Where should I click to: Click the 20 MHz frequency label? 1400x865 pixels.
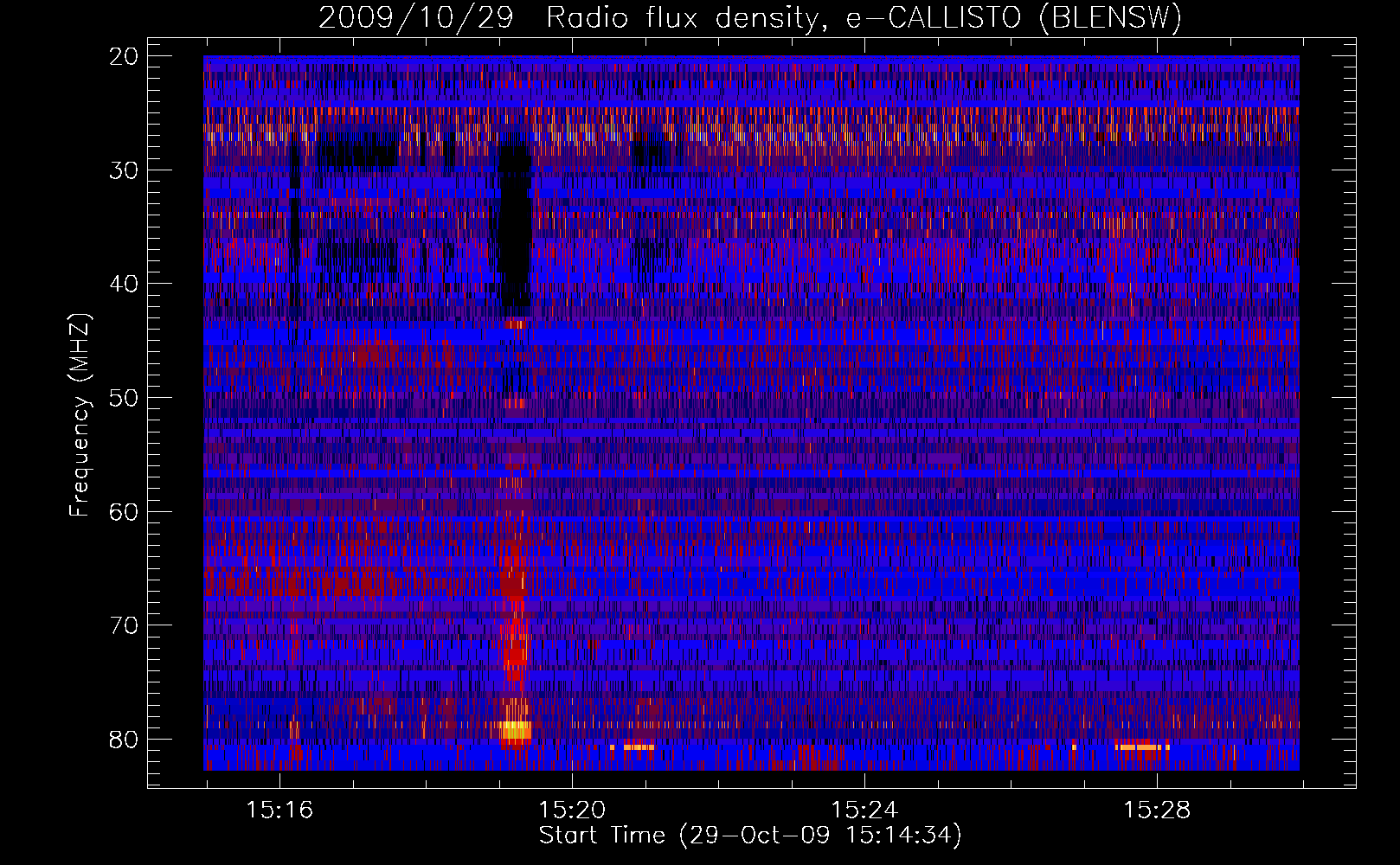[124, 56]
